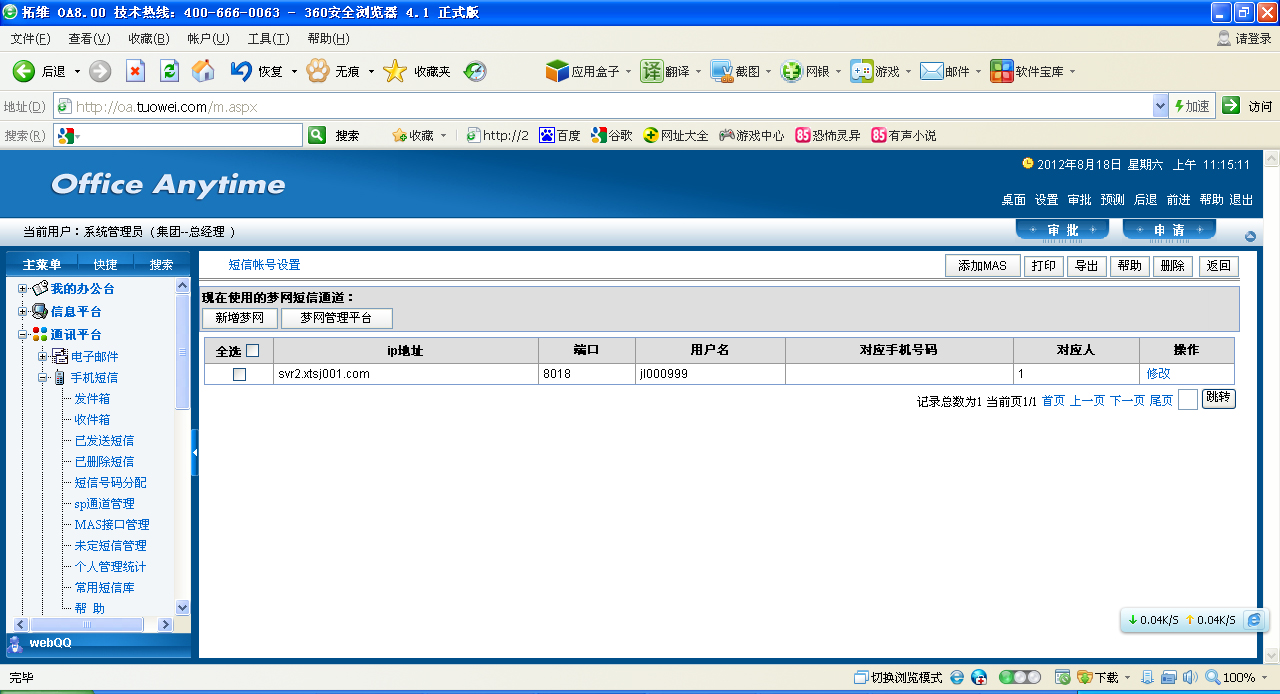Click the page zoom 100% control
This screenshot has height=694, width=1280.
(x=1230, y=677)
